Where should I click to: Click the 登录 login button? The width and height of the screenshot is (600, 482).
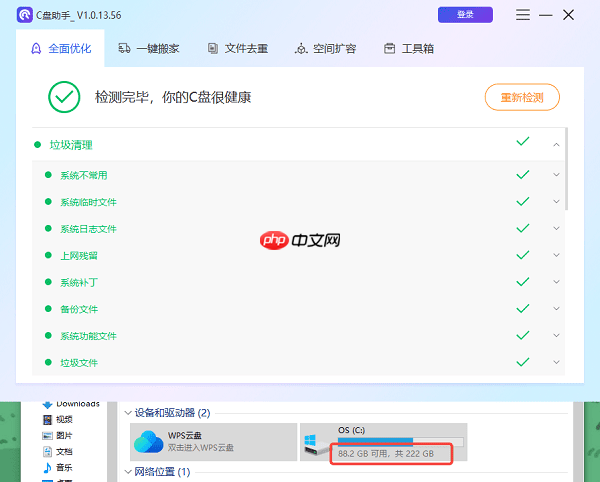click(465, 15)
